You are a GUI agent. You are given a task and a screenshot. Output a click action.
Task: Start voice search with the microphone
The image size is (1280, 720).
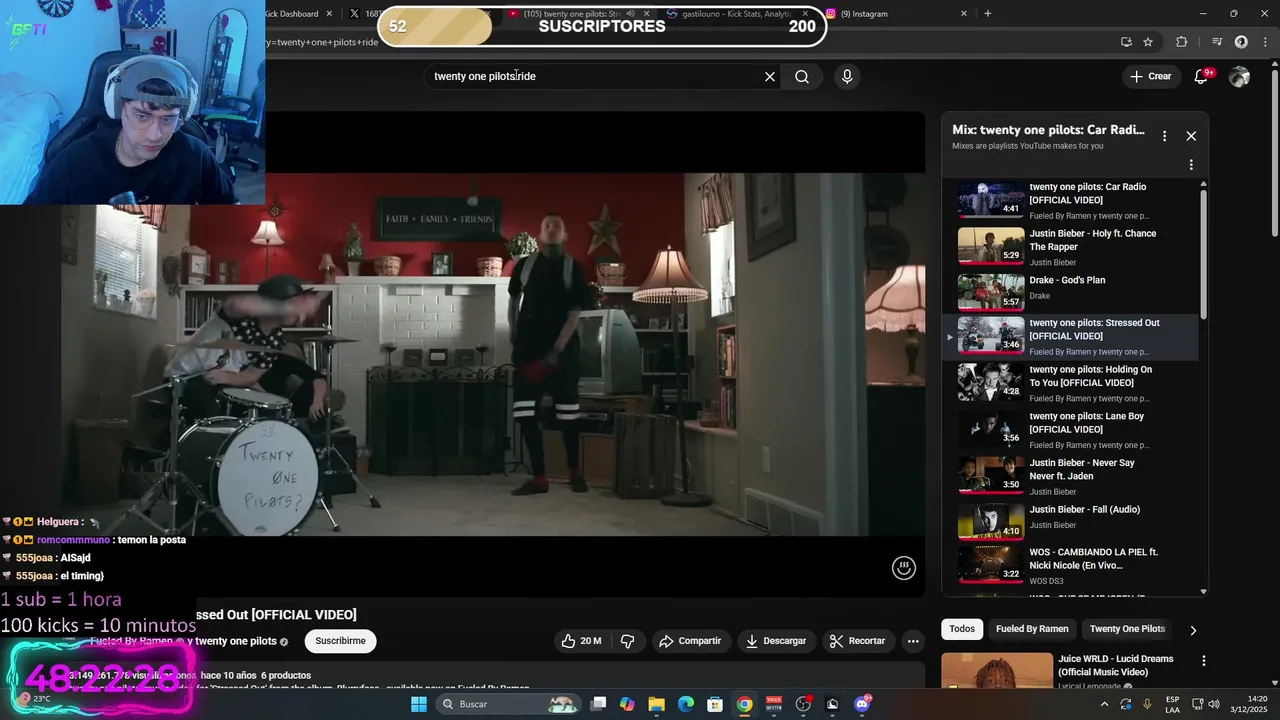[847, 76]
